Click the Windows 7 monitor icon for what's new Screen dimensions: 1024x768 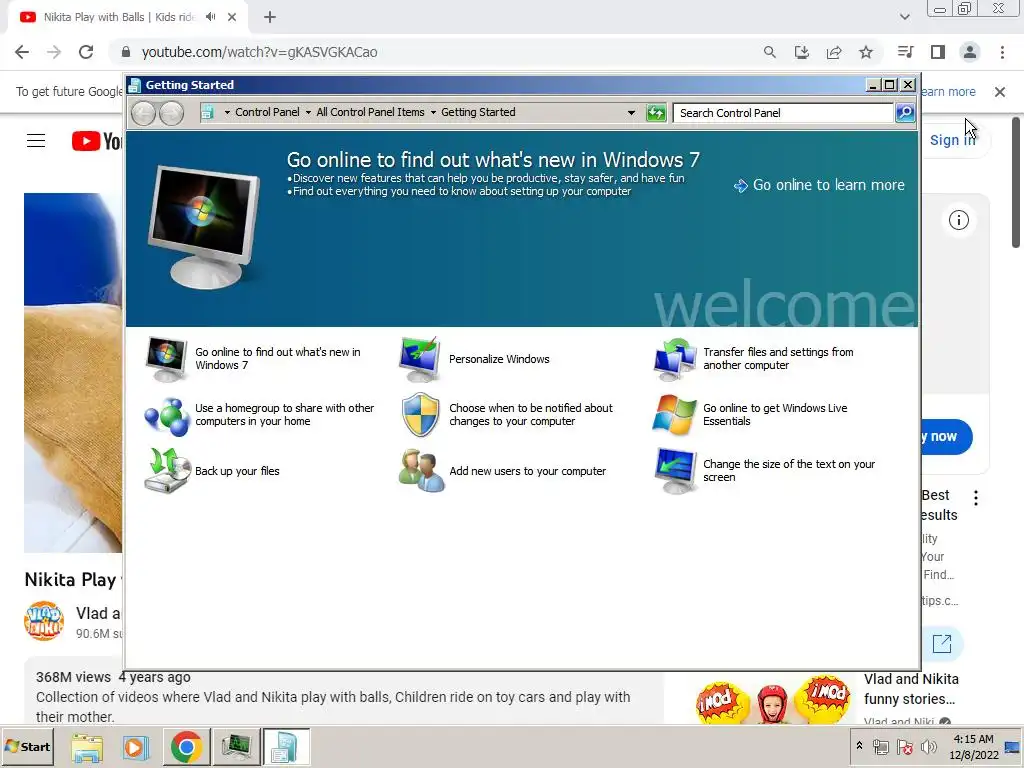tap(166, 359)
